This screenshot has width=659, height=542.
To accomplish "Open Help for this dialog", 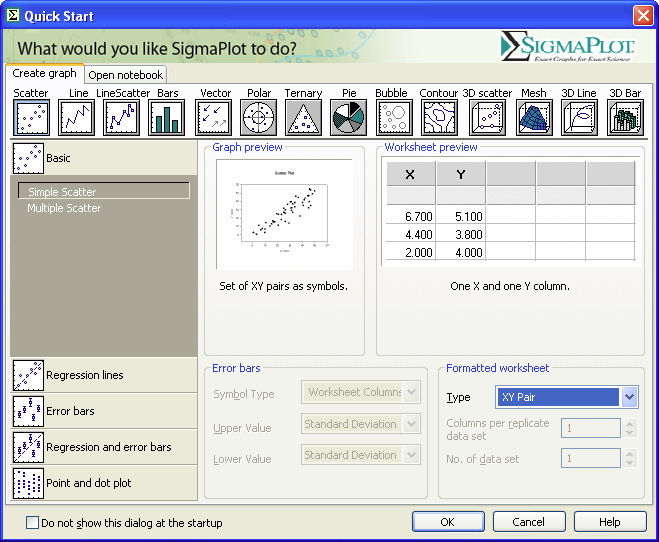I will coord(610,522).
